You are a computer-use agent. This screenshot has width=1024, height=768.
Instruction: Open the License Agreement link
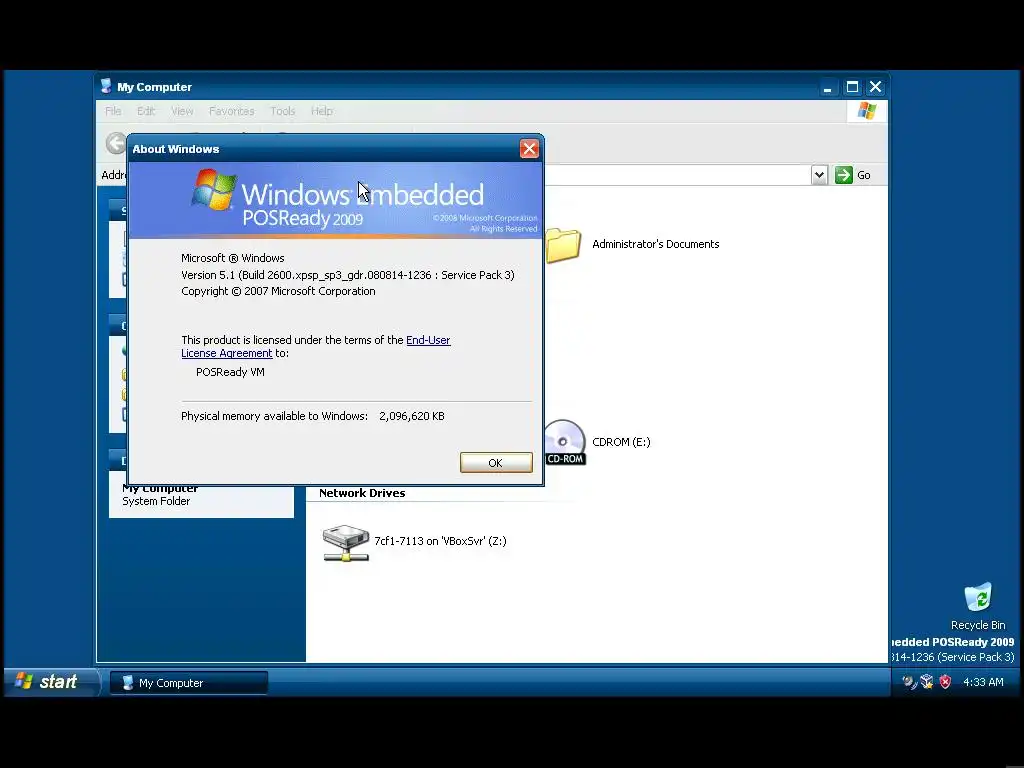[x=227, y=353]
